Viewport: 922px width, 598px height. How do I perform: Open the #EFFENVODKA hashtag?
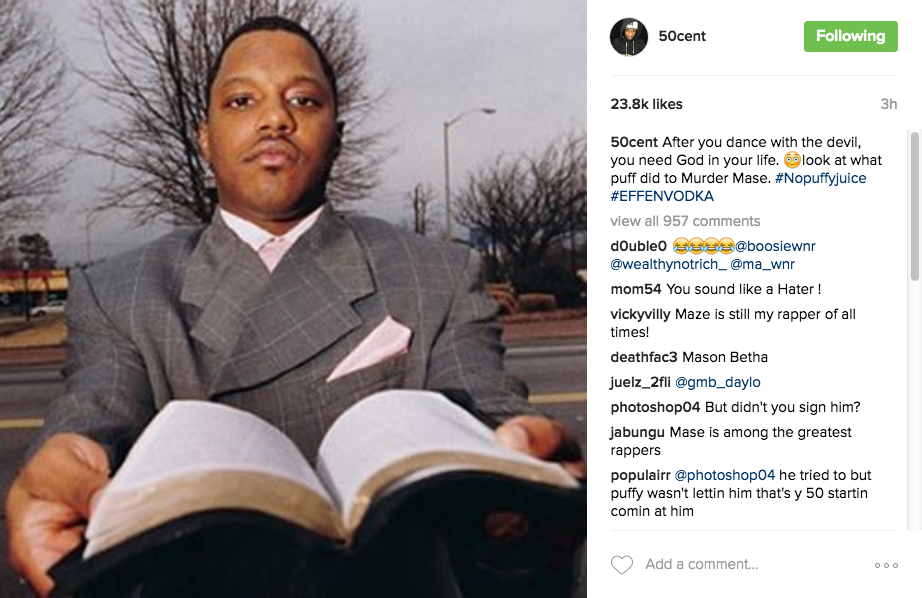pos(662,196)
